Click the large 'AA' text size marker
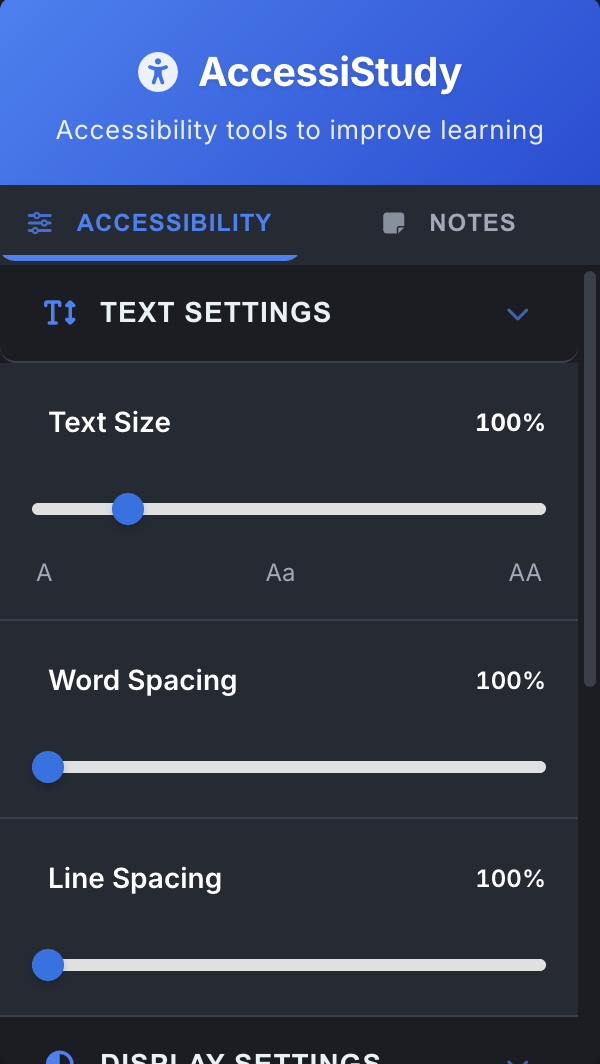 (525, 573)
